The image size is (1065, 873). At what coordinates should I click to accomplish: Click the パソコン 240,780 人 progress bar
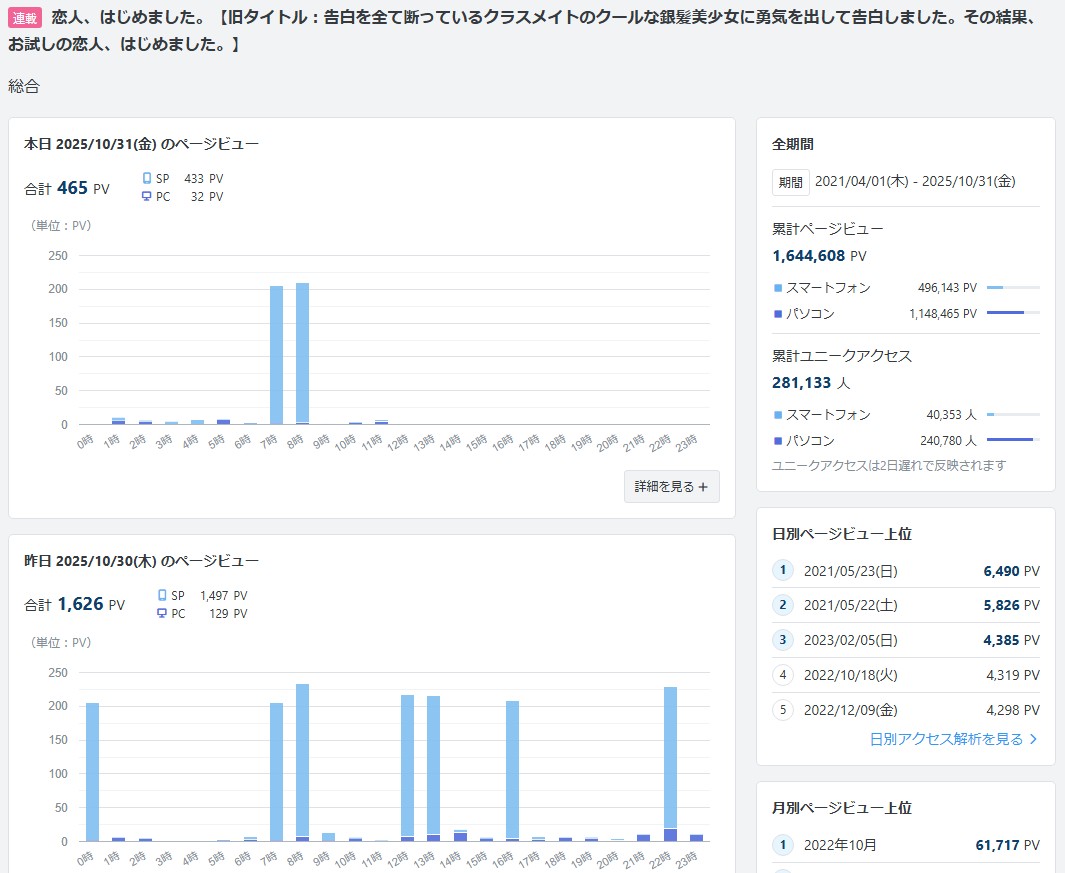1013,440
